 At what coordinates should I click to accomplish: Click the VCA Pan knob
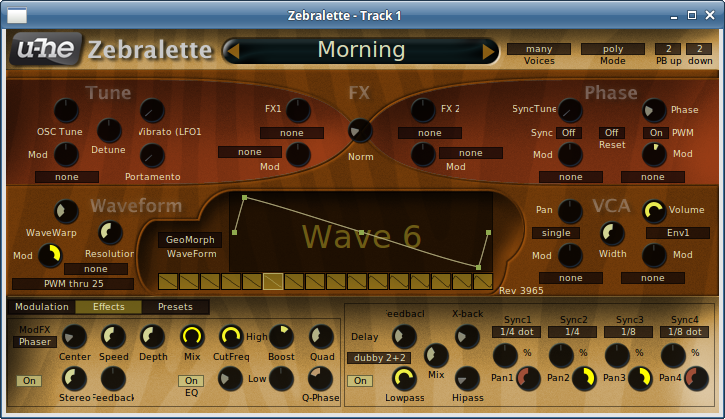[x=570, y=212]
